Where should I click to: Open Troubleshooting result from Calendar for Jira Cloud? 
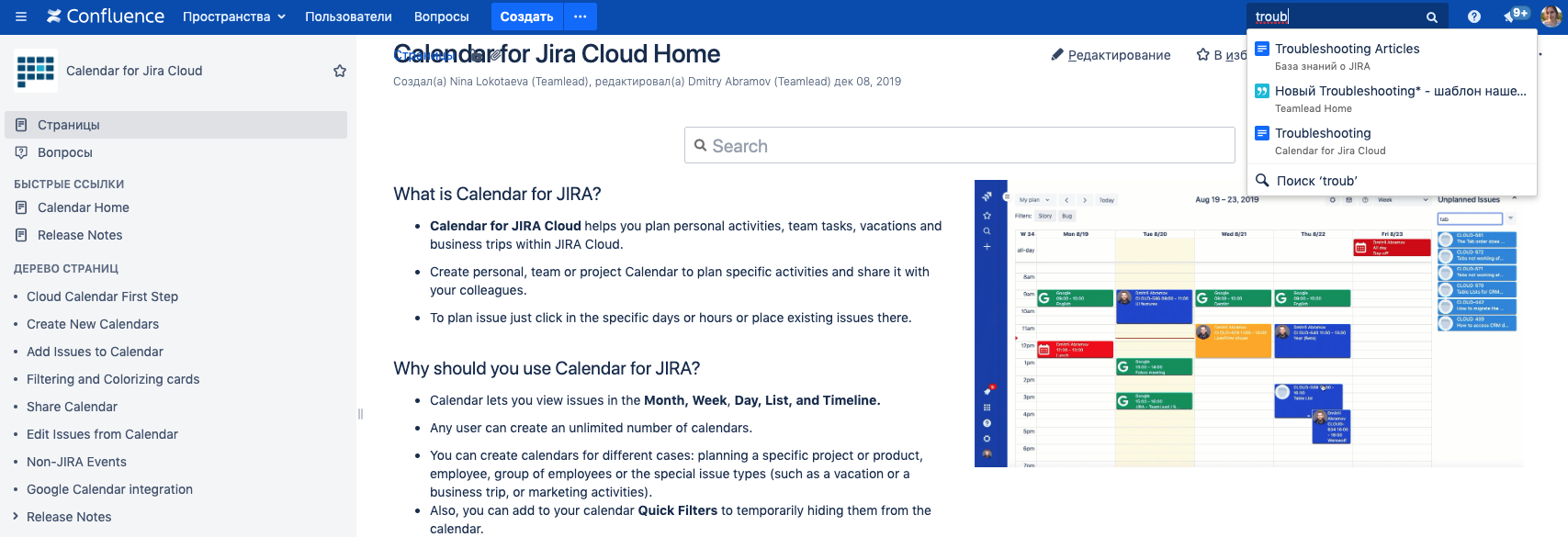point(1392,140)
